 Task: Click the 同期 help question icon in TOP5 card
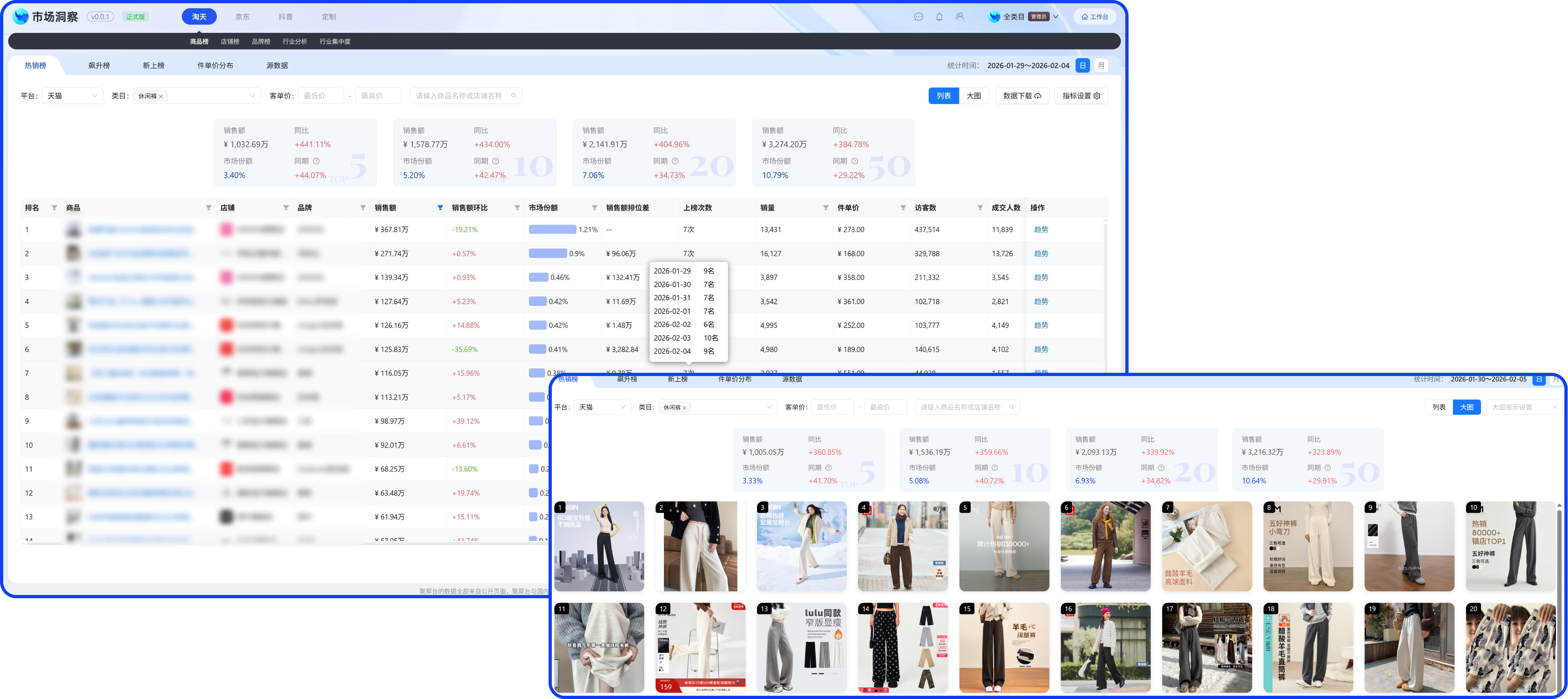click(x=316, y=161)
